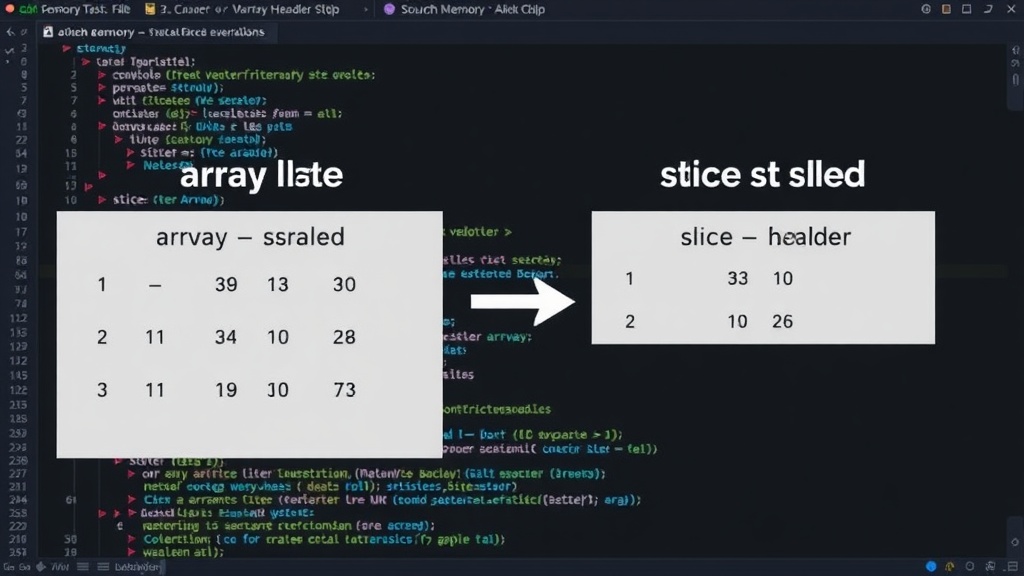
Task: Click the yellow warning icon in status bar
Action: 950,566
